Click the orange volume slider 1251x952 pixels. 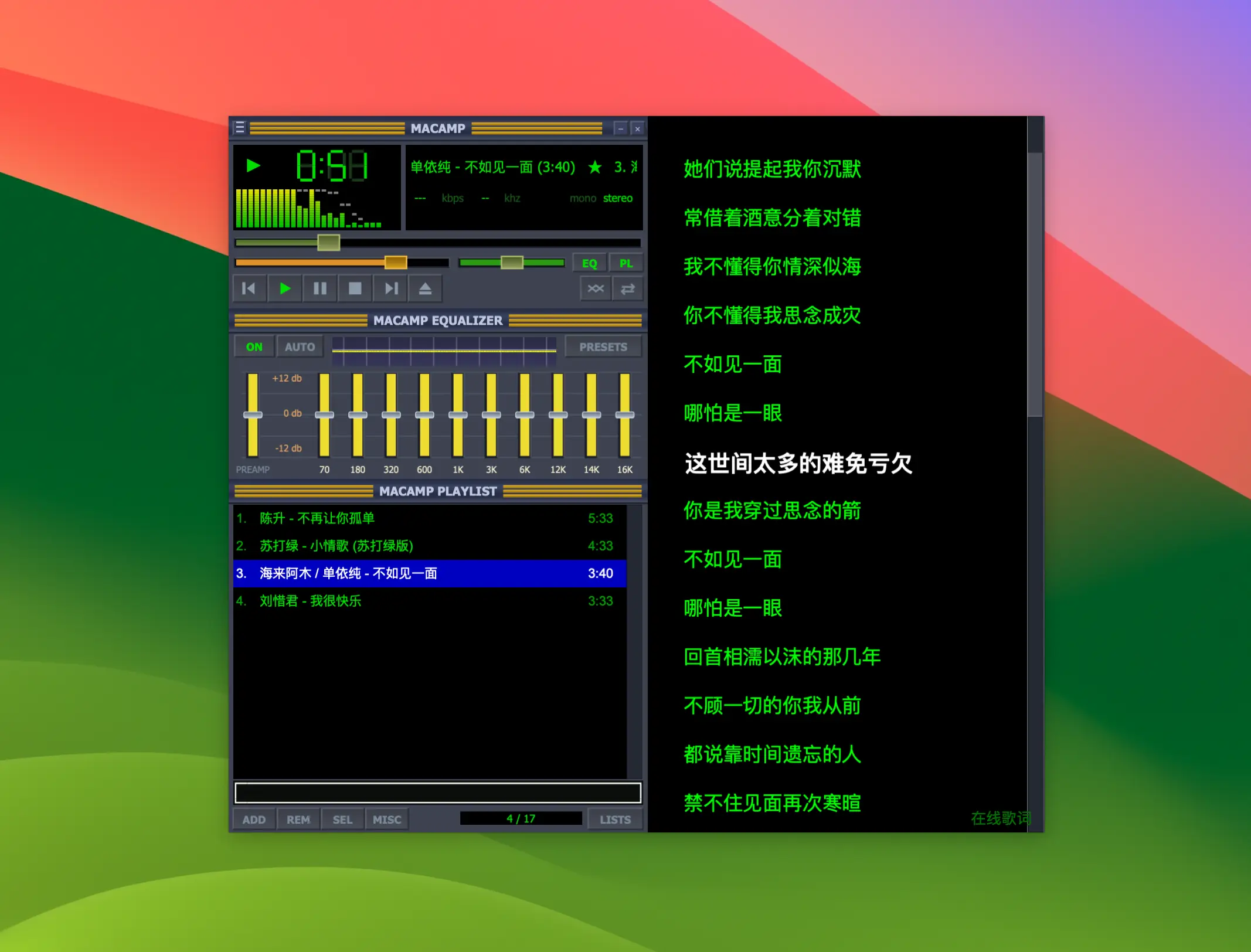pos(342,263)
